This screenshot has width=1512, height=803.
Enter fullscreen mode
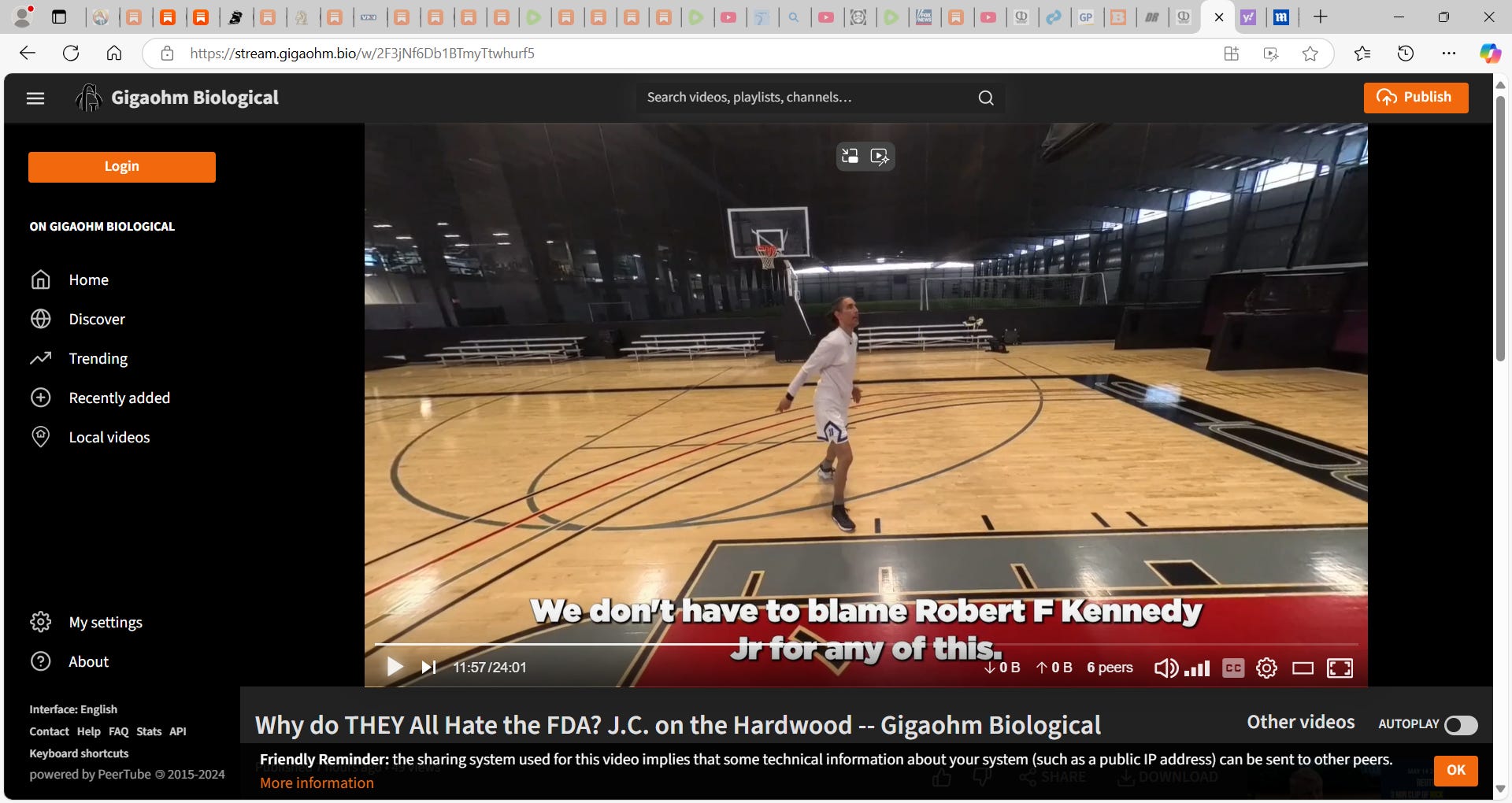[1340, 668]
